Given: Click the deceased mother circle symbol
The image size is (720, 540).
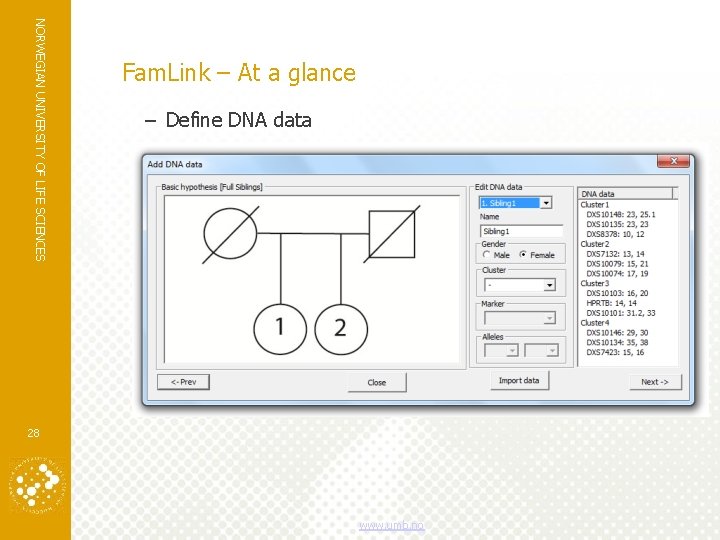Looking at the screenshot, I should [x=230, y=234].
